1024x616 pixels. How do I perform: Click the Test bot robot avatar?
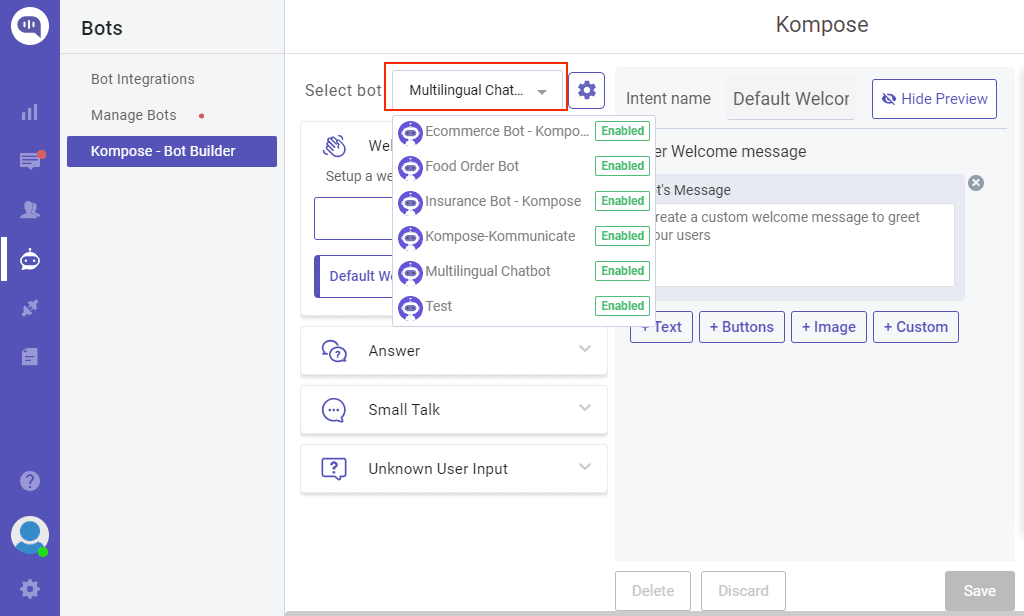click(410, 307)
